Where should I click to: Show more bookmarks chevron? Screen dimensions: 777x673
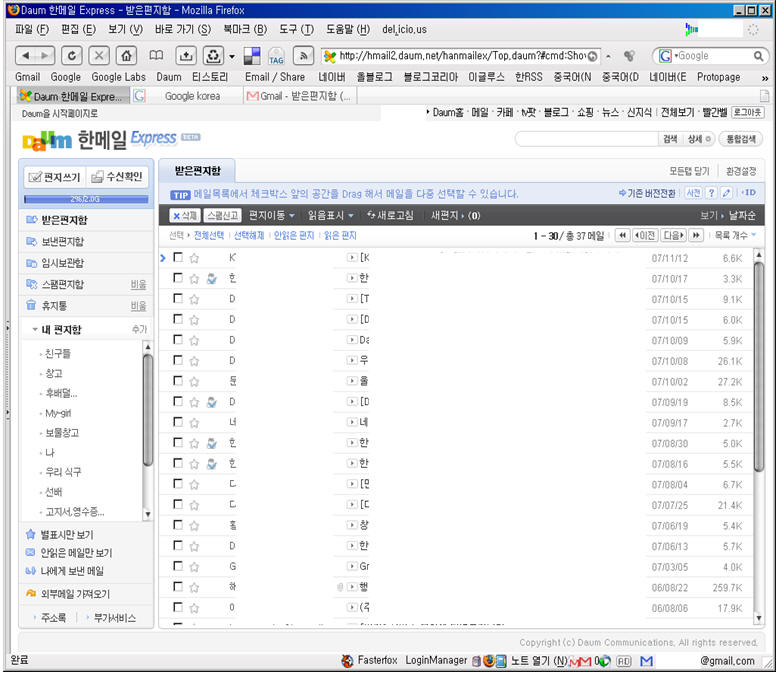click(x=765, y=78)
